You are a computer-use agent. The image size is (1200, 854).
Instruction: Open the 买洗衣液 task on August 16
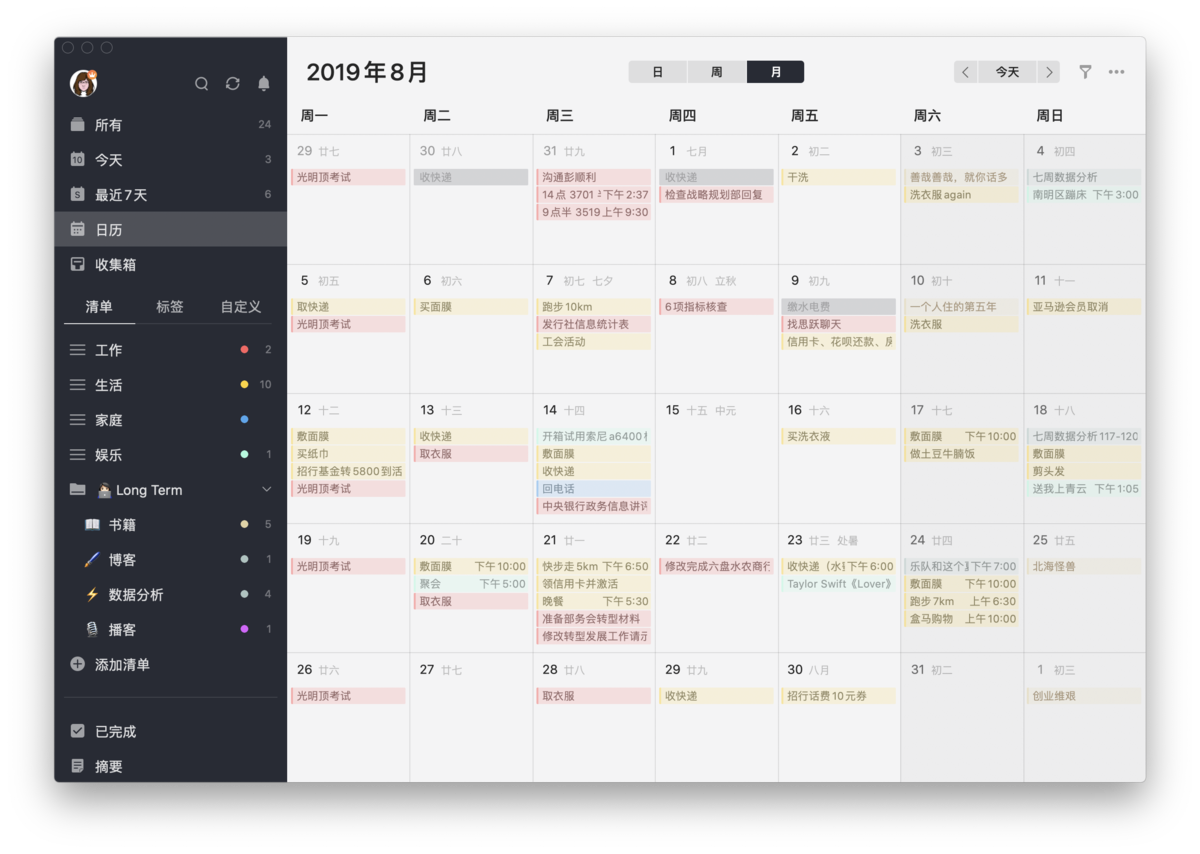839,436
